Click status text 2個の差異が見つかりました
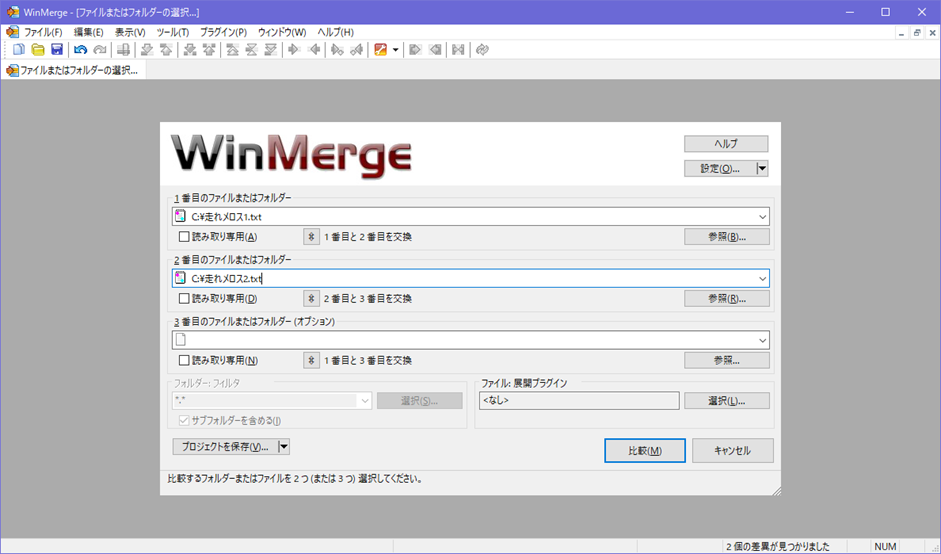941x554 pixels. pyautogui.click(x=777, y=546)
